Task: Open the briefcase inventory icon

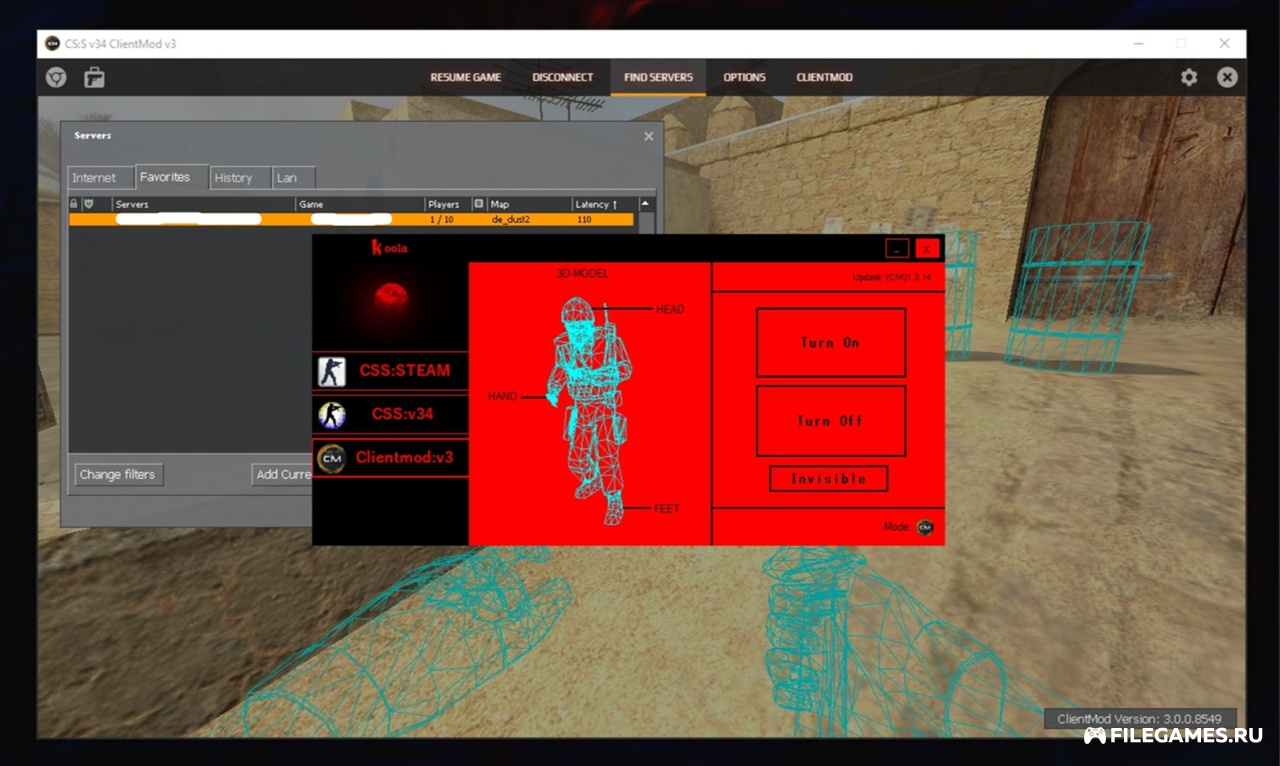Action: 94,77
